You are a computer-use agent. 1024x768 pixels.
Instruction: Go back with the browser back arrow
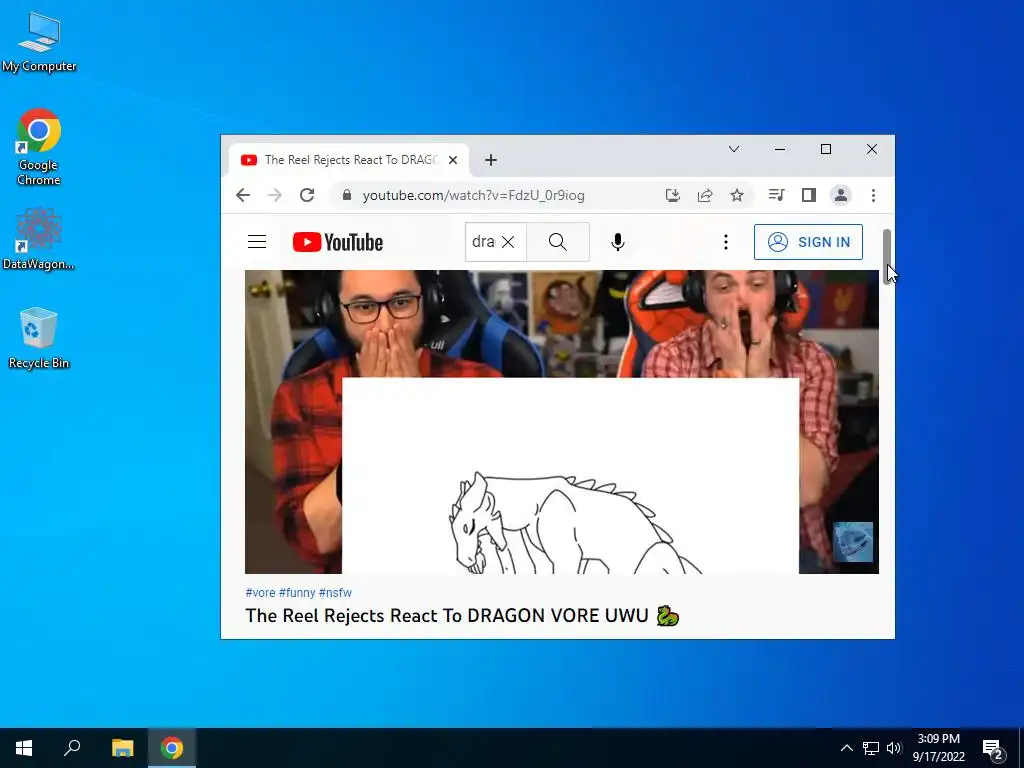click(x=243, y=195)
